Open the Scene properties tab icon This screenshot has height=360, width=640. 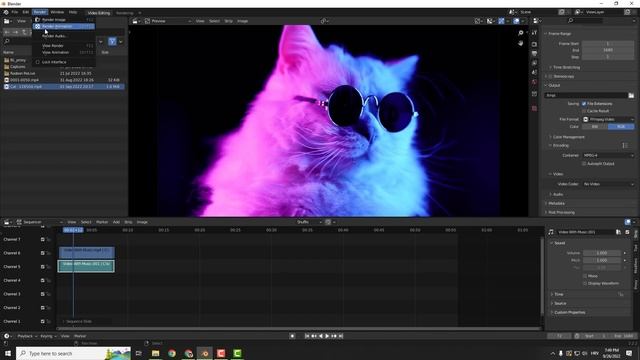[534, 72]
